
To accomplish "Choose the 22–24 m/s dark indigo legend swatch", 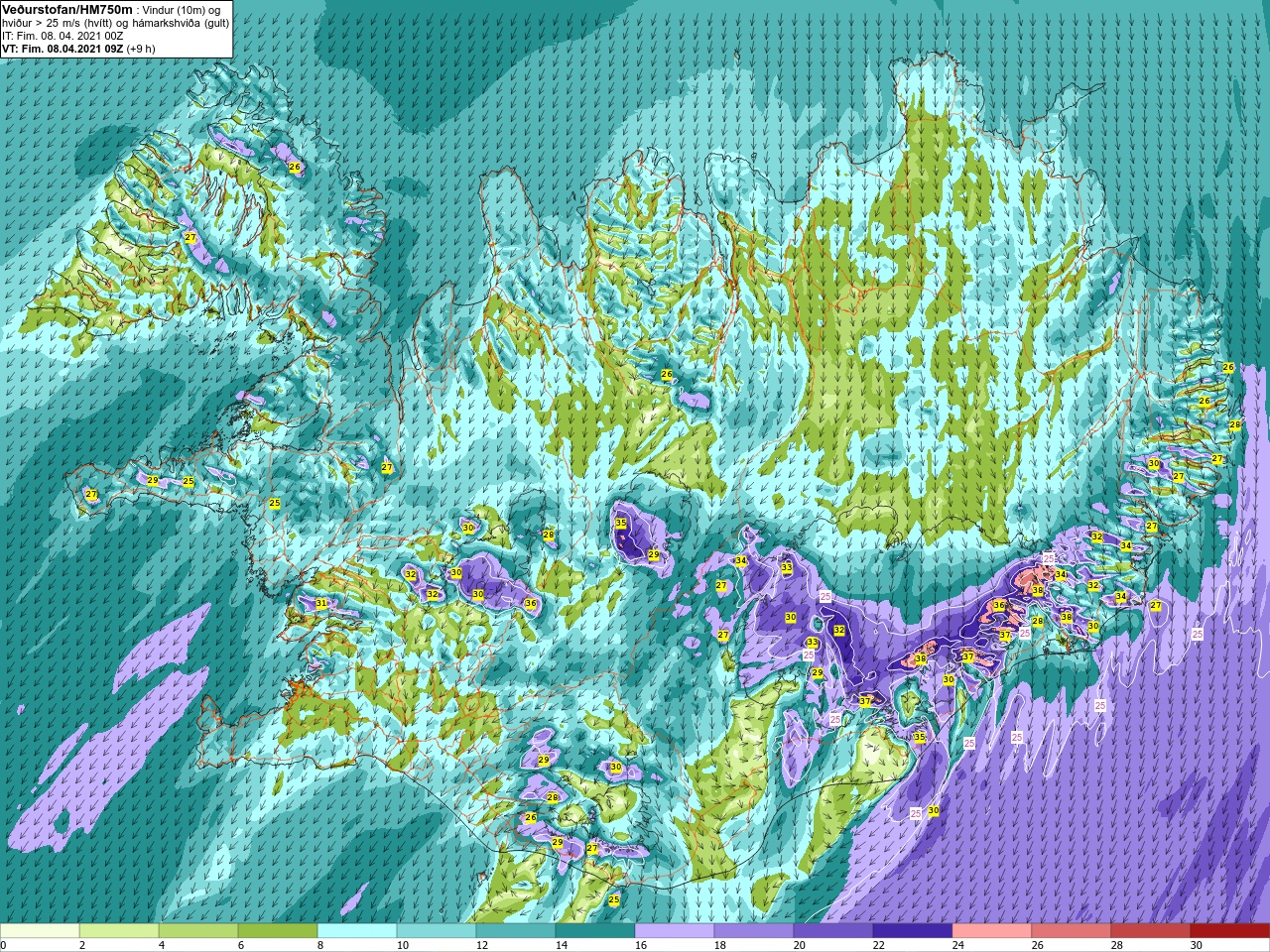I will 913,931.
